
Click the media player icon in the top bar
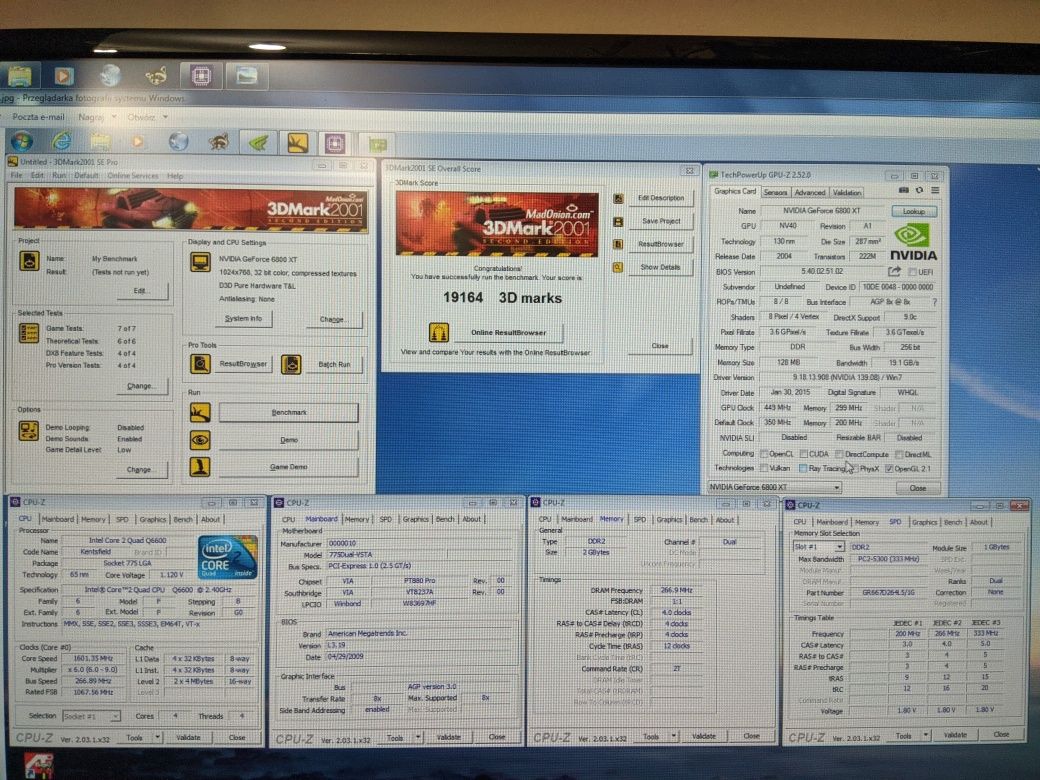[x=64, y=76]
